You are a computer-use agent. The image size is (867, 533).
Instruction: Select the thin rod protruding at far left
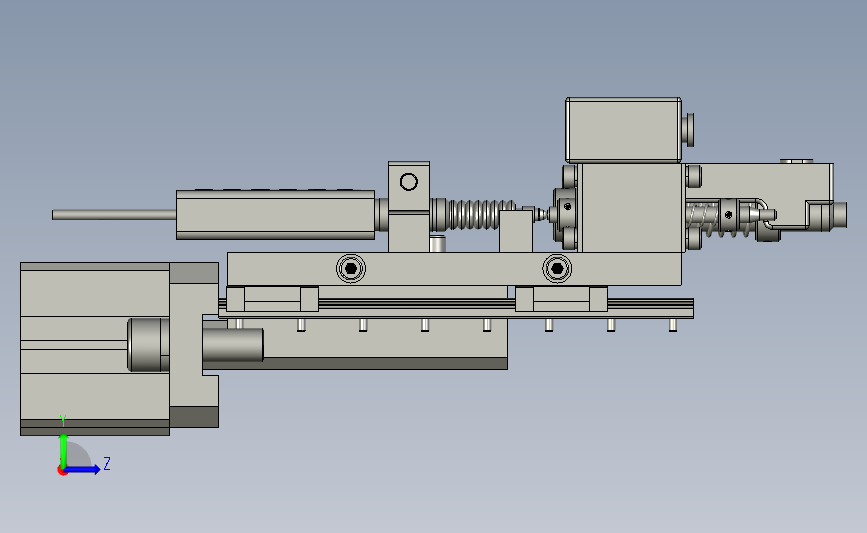pyautogui.click(x=114, y=215)
